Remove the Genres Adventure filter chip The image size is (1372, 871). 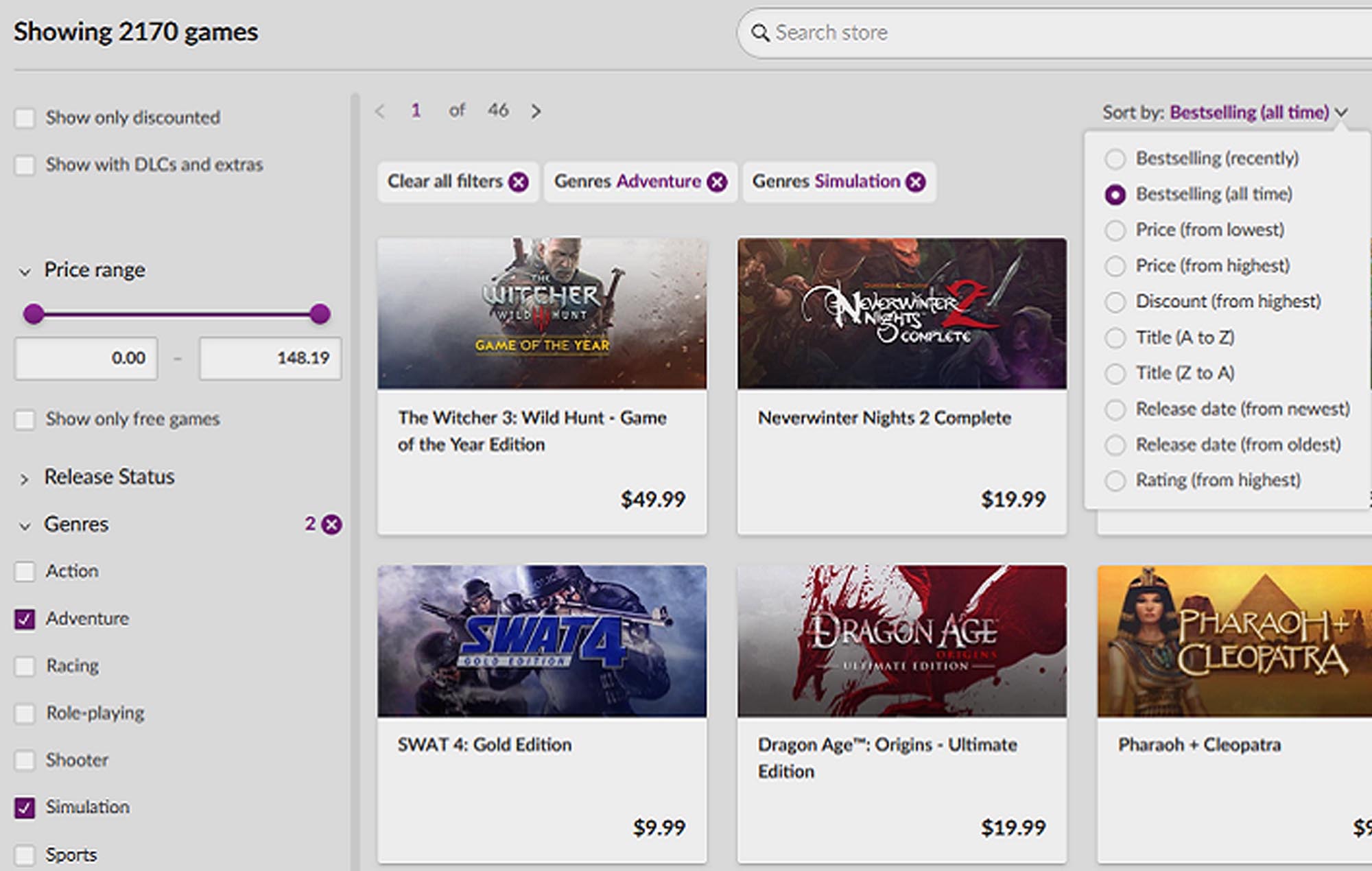click(x=717, y=182)
